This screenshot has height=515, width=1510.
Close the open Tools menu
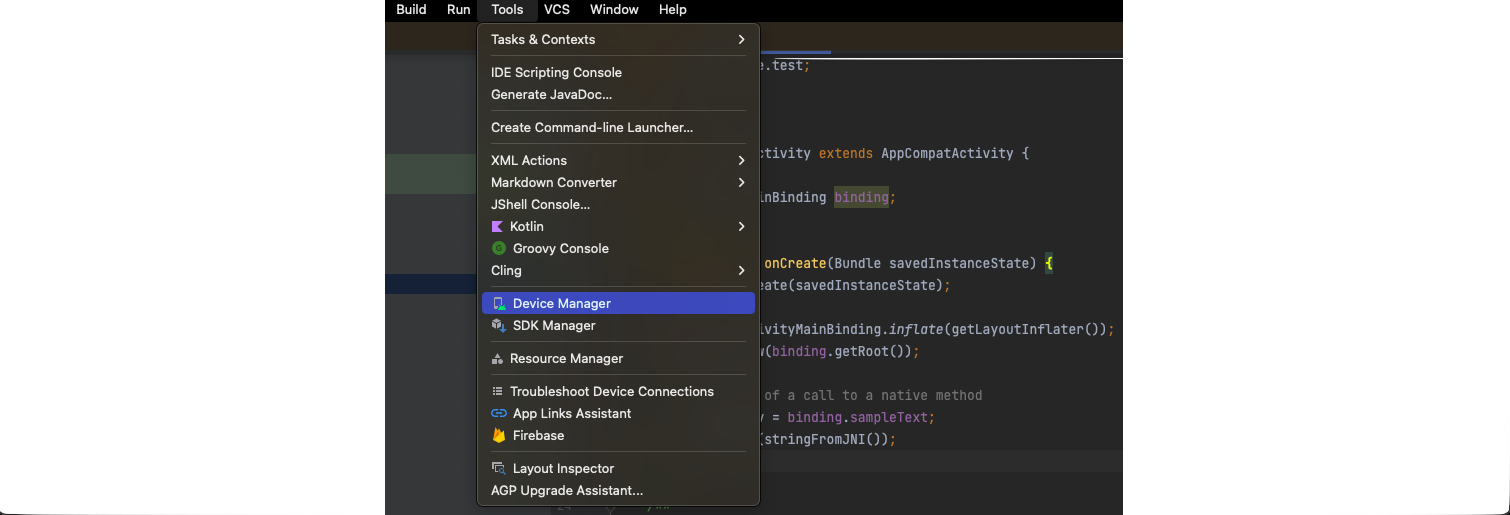coord(507,9)
